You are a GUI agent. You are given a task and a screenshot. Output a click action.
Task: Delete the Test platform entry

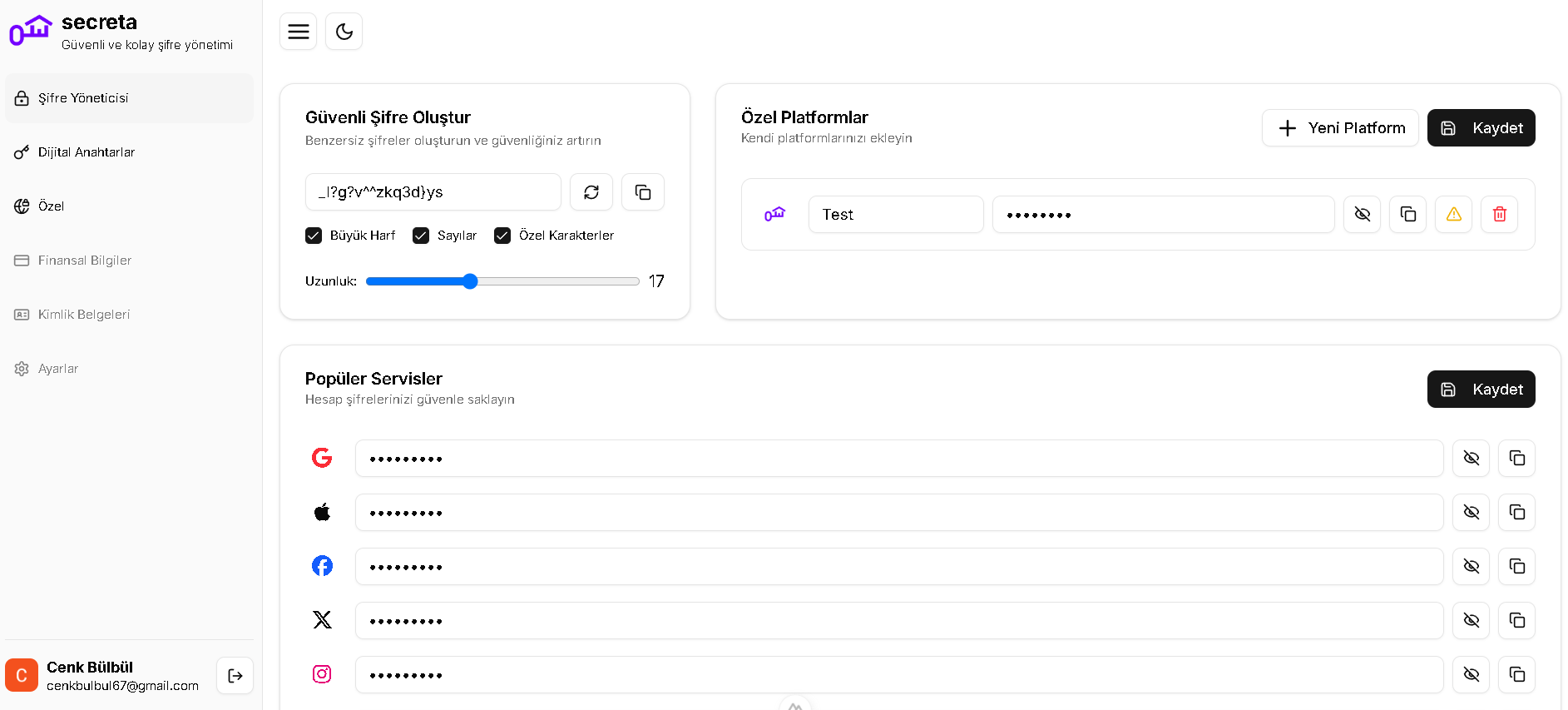pos(1499,215)
